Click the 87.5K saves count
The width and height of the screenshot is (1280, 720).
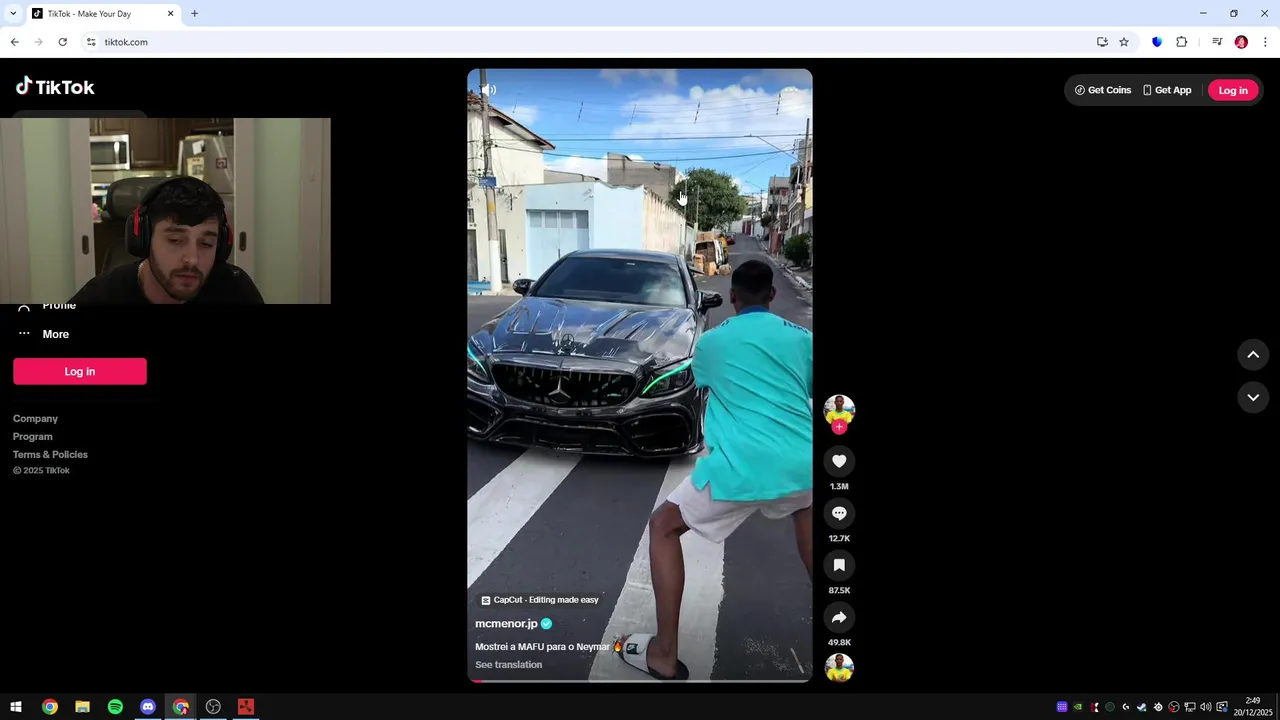click(839, 591)
